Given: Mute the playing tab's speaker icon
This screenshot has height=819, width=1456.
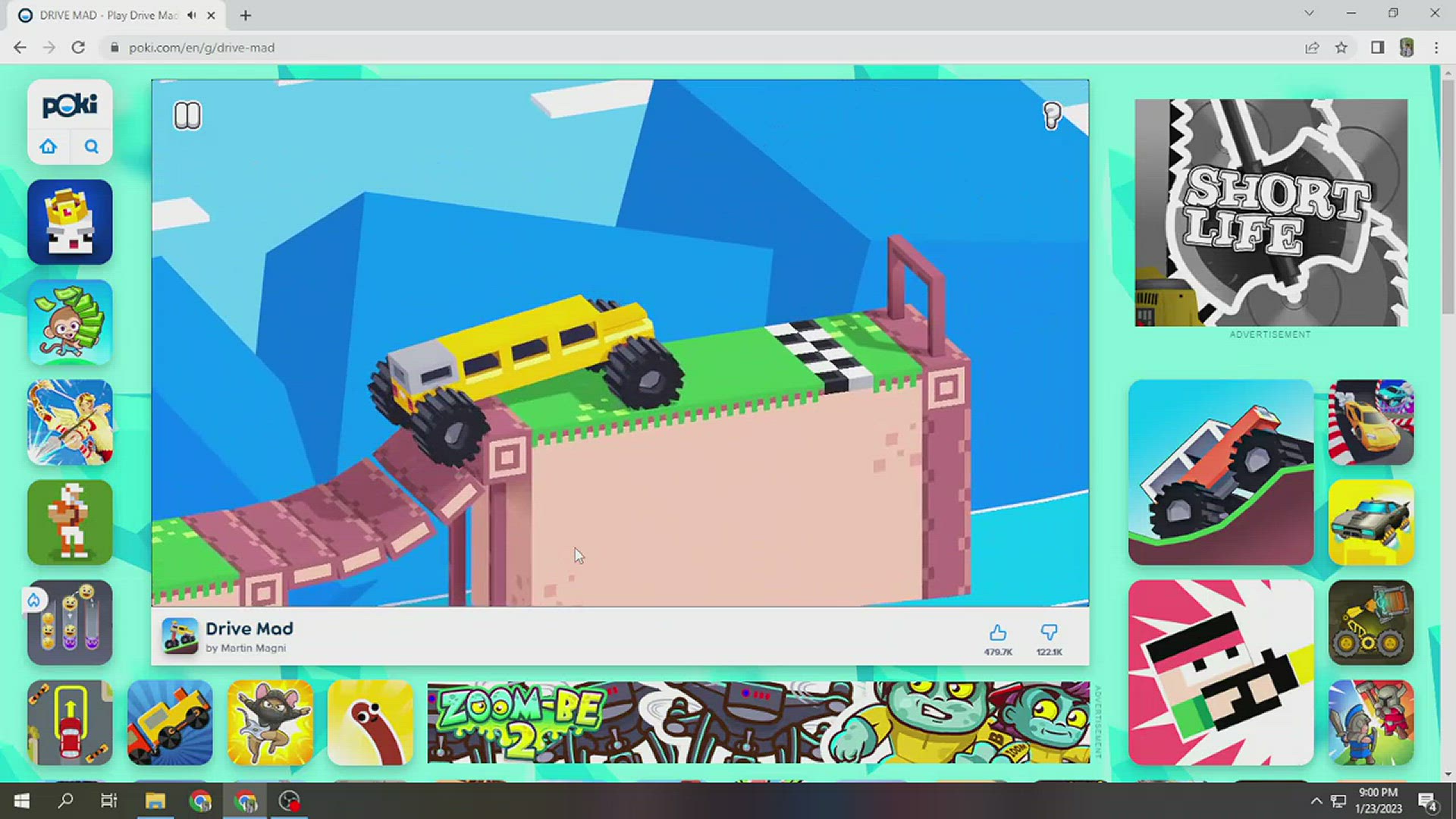Looking at the screenshot, I should (x=191, y=15).
